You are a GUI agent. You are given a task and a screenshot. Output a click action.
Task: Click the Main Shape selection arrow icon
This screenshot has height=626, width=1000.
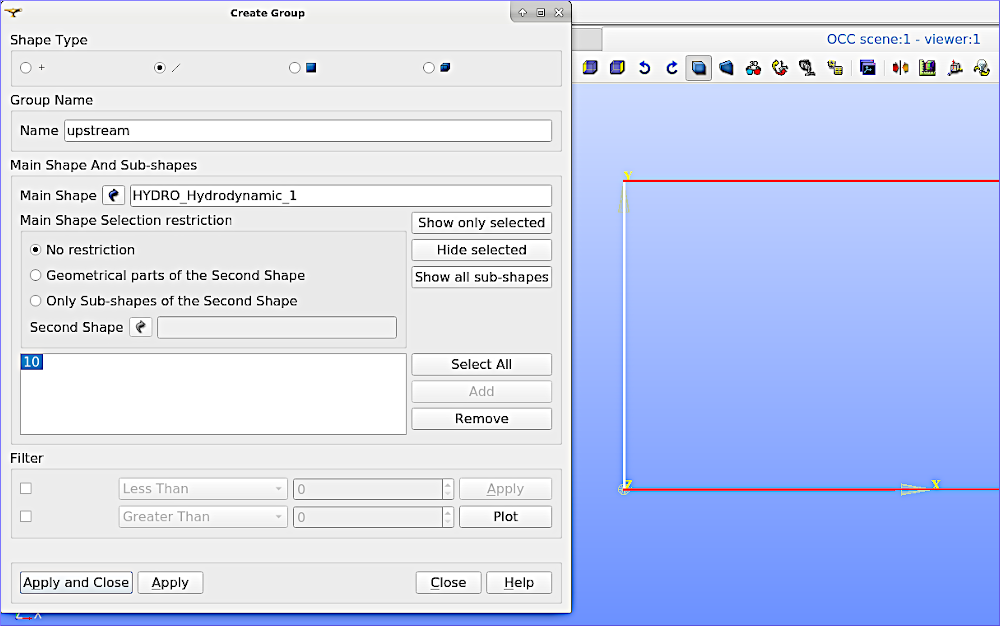[x=113, y=195]
